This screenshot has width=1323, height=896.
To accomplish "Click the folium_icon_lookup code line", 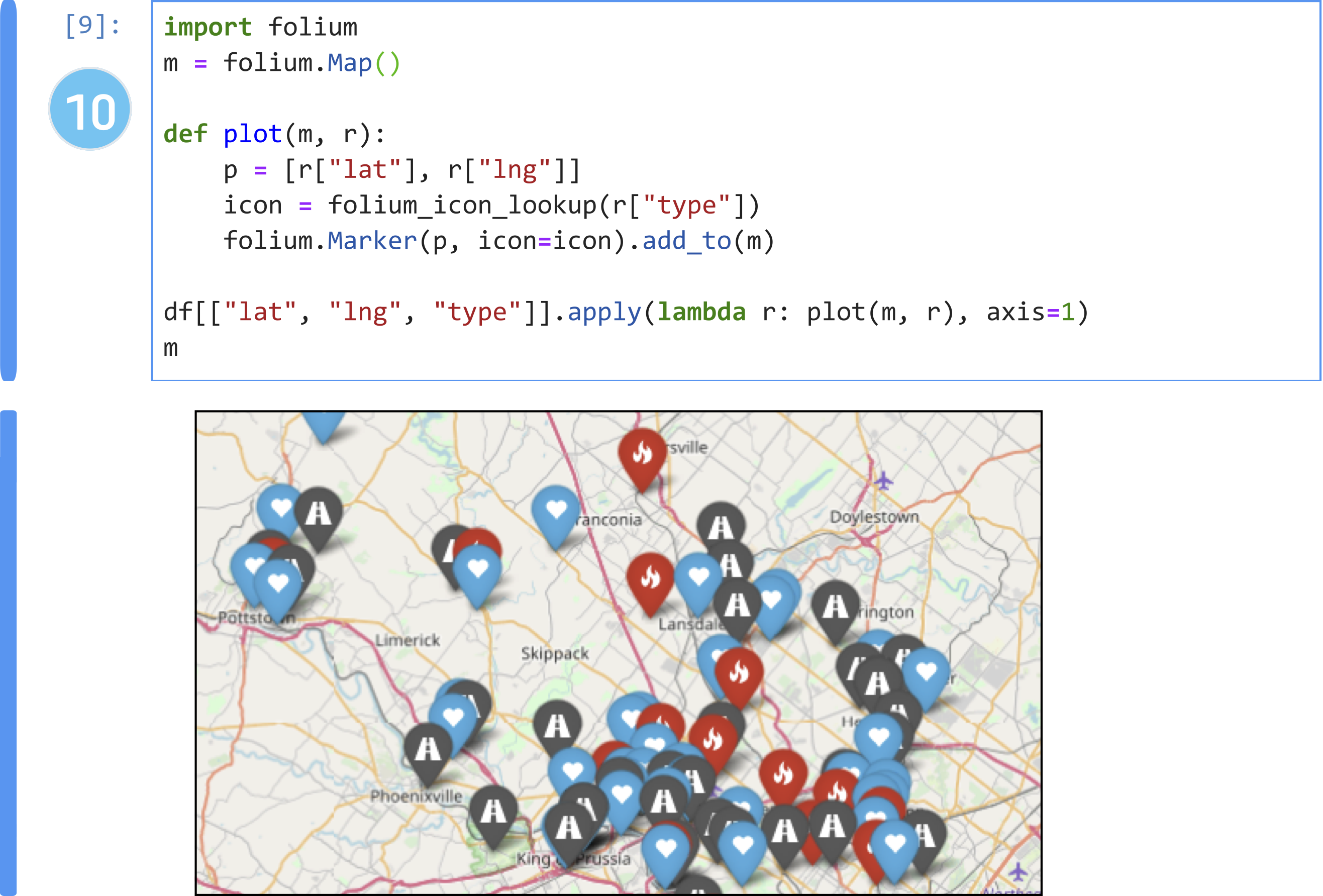I will [491, 206].
